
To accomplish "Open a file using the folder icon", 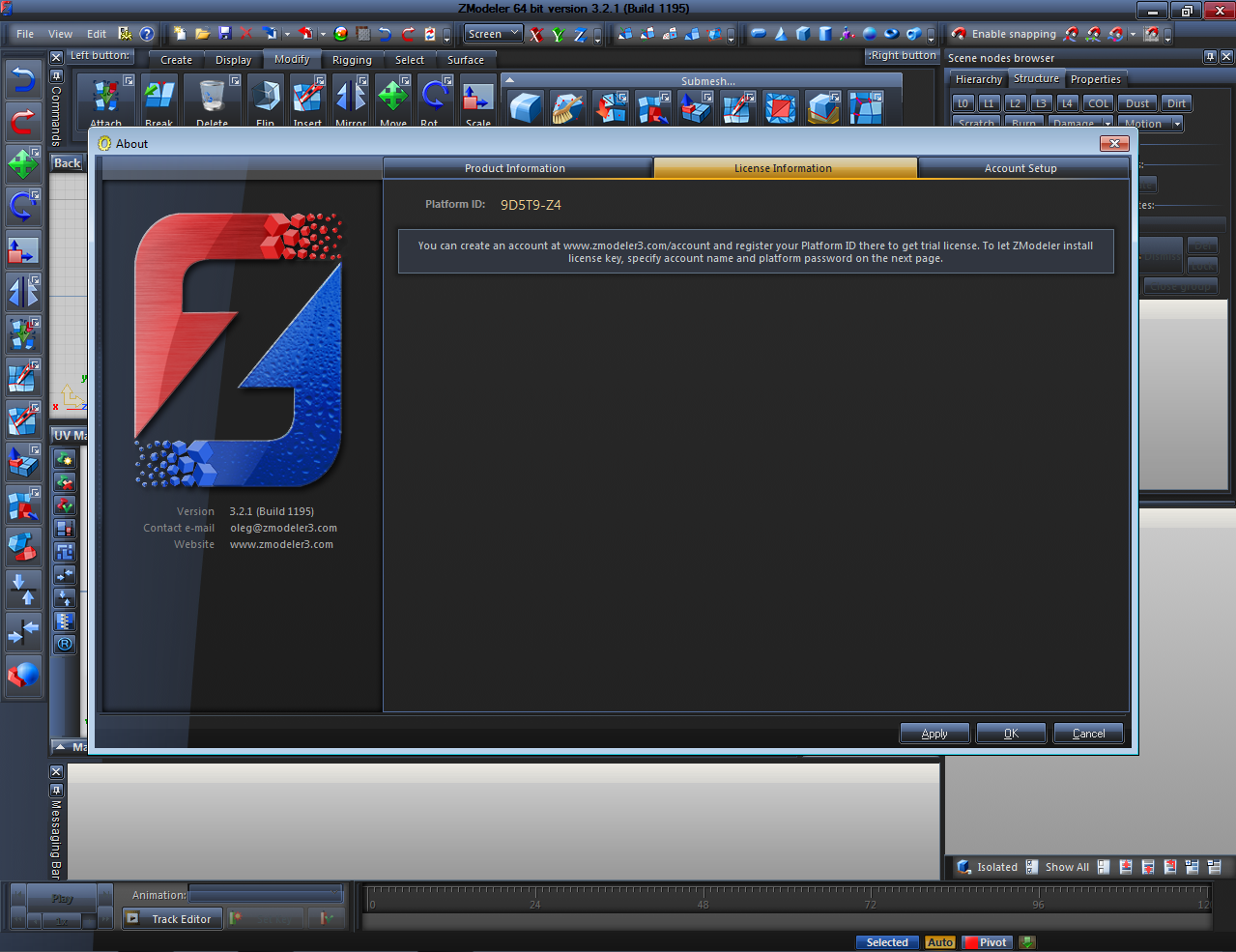I will click(202, 34).
